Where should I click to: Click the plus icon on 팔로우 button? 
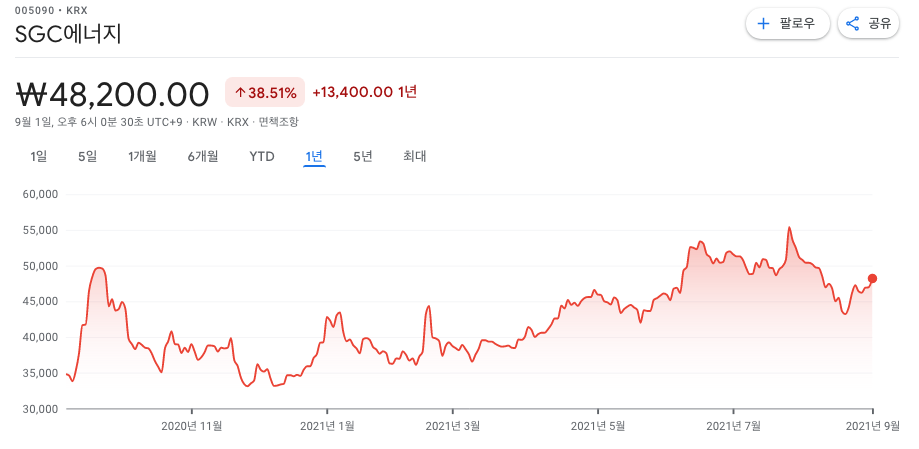point(763,24)
